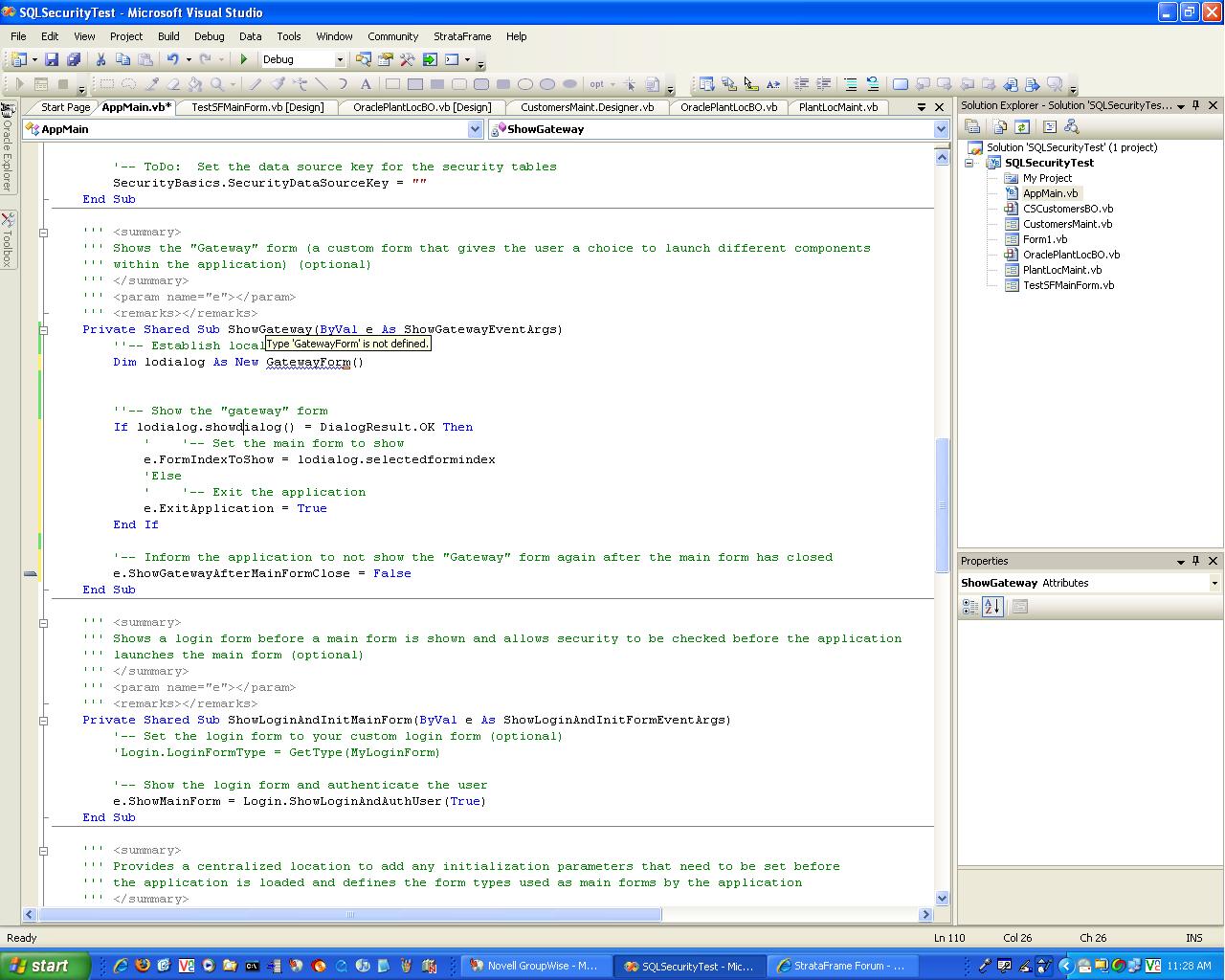Open StrataFrame Forum window from taskbar
The image size is (1225, 980).
[841, 966]
